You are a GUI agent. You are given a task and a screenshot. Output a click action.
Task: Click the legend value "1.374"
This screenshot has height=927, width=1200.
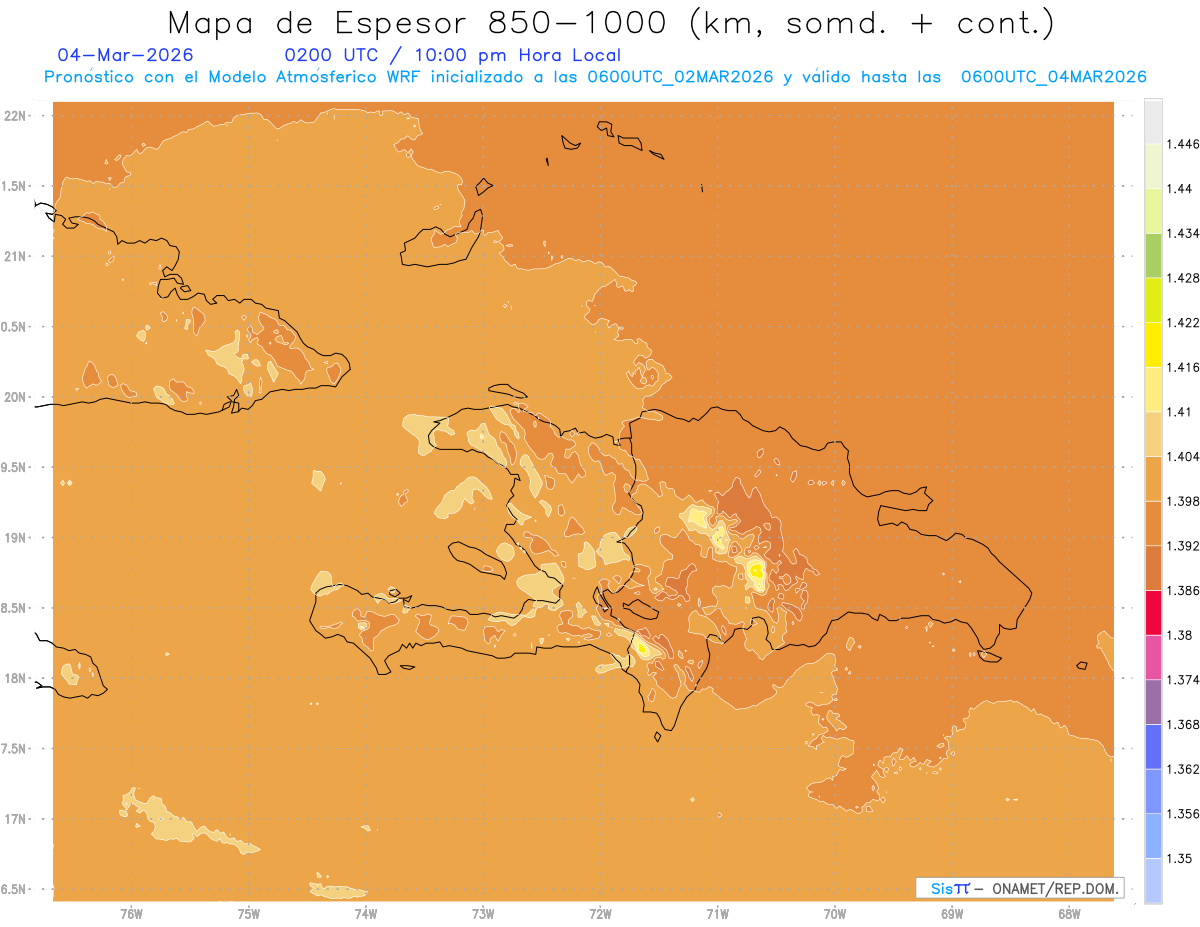tap(1183, 680)
